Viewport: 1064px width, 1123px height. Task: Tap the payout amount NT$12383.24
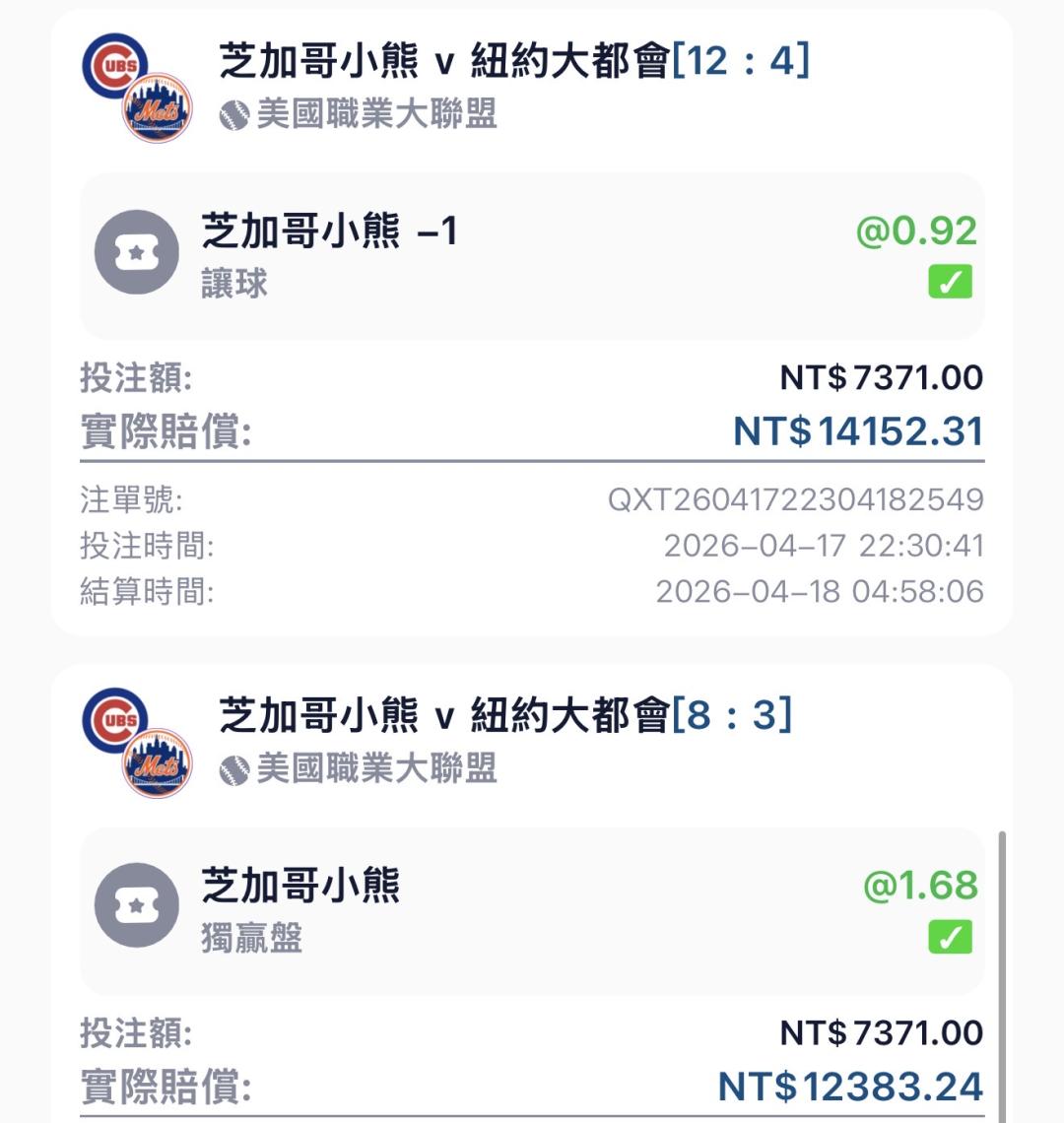(x=850, y=1086)
